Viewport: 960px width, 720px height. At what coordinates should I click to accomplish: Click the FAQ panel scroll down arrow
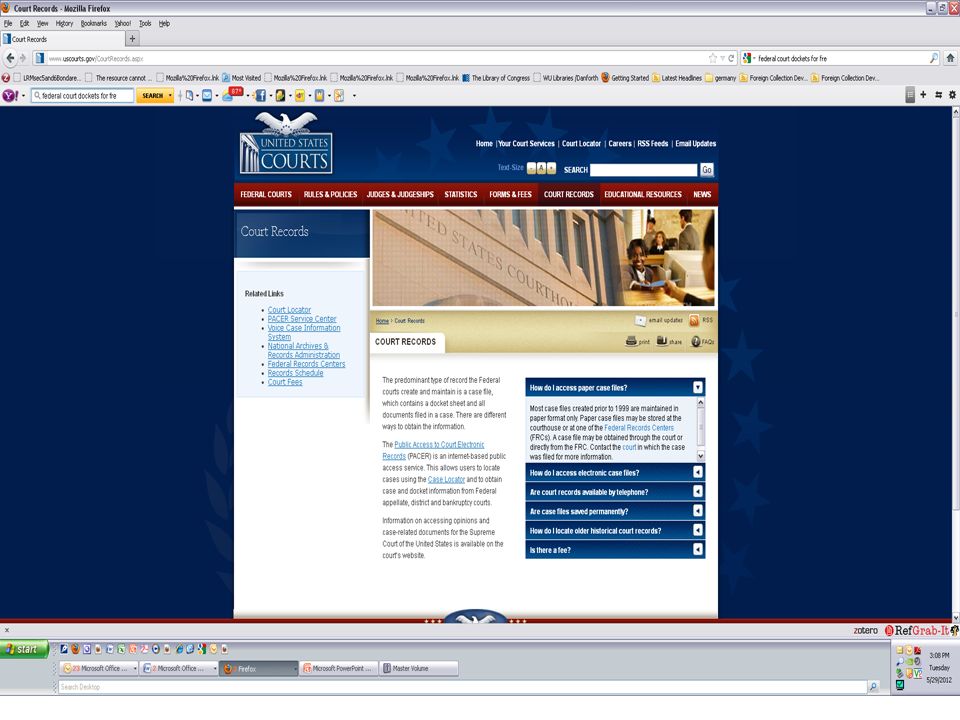coord(700,456)
